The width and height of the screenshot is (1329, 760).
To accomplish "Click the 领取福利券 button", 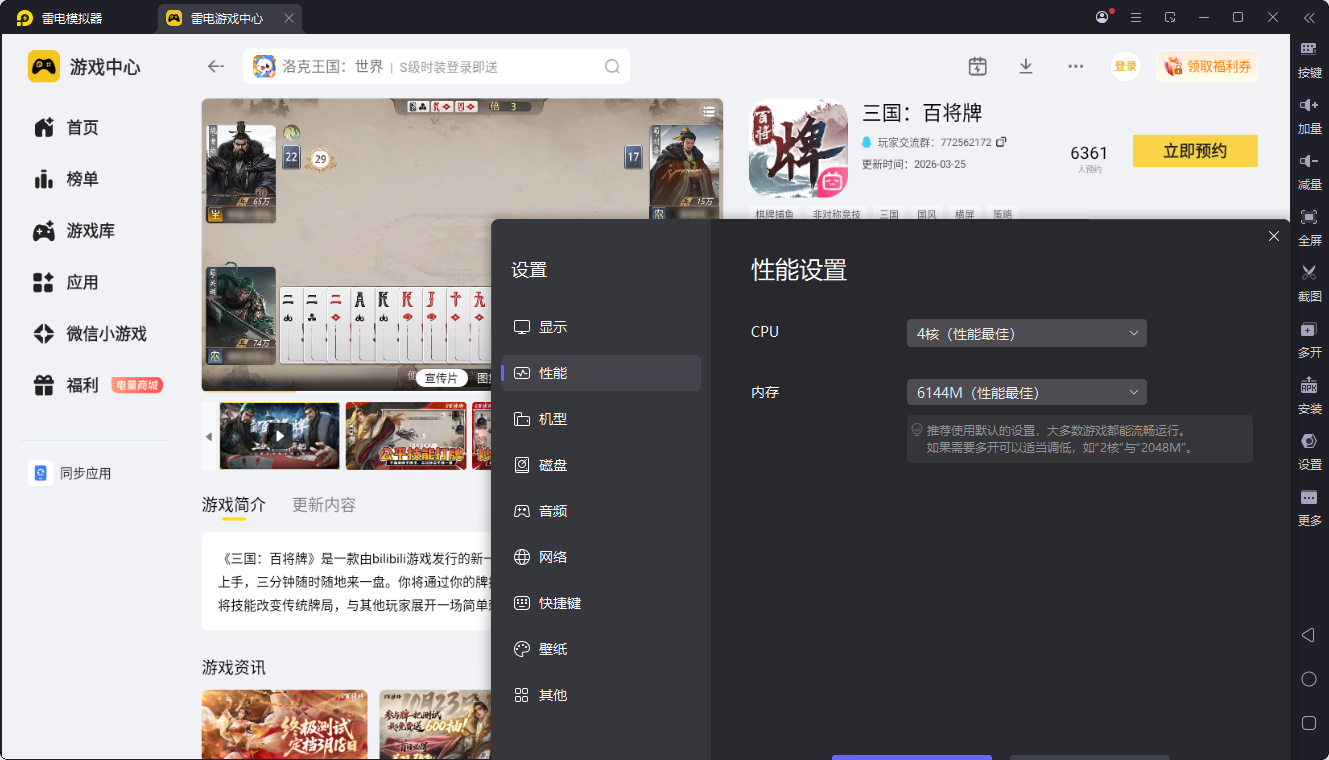I will (x=1207, y=66).
